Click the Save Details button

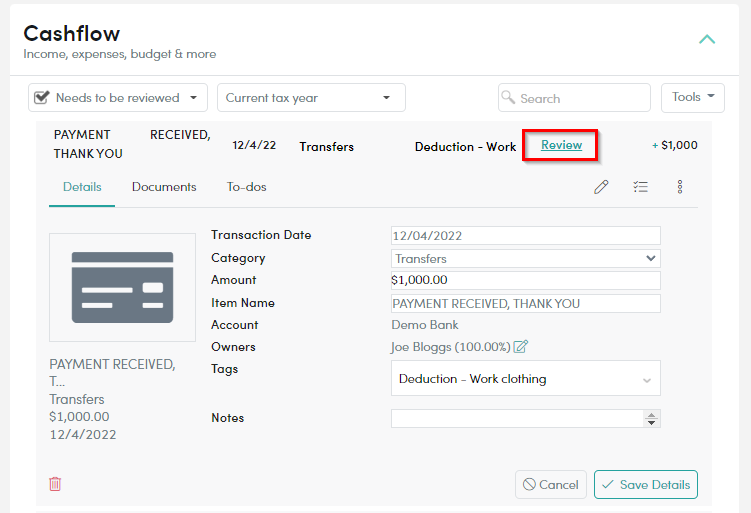click(x=646, y=485)
